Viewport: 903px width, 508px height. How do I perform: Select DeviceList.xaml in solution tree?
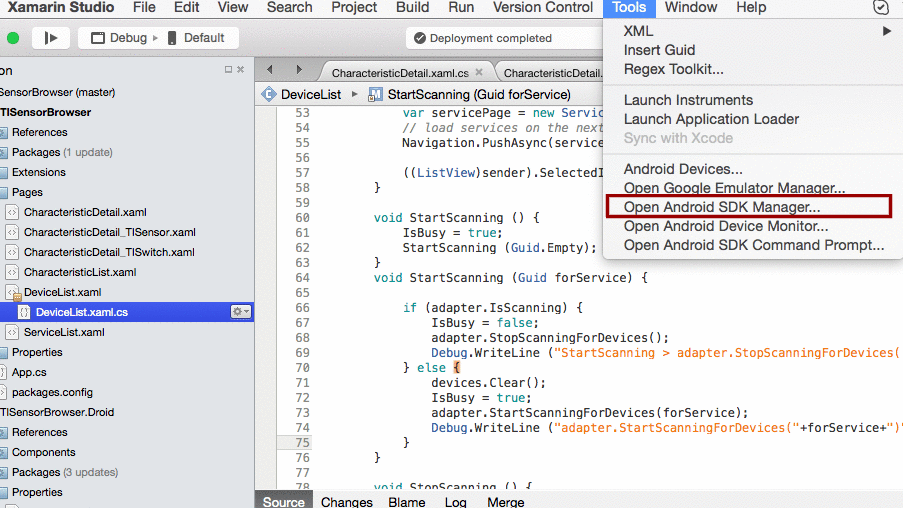[62, 292]
